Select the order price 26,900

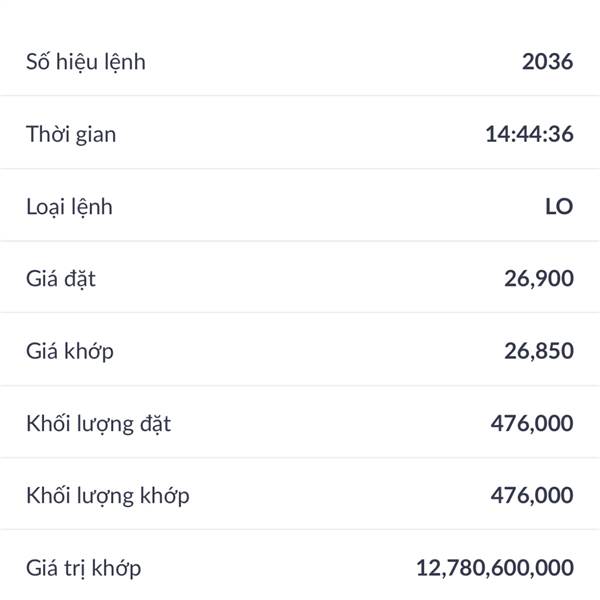tap(539, 278)
